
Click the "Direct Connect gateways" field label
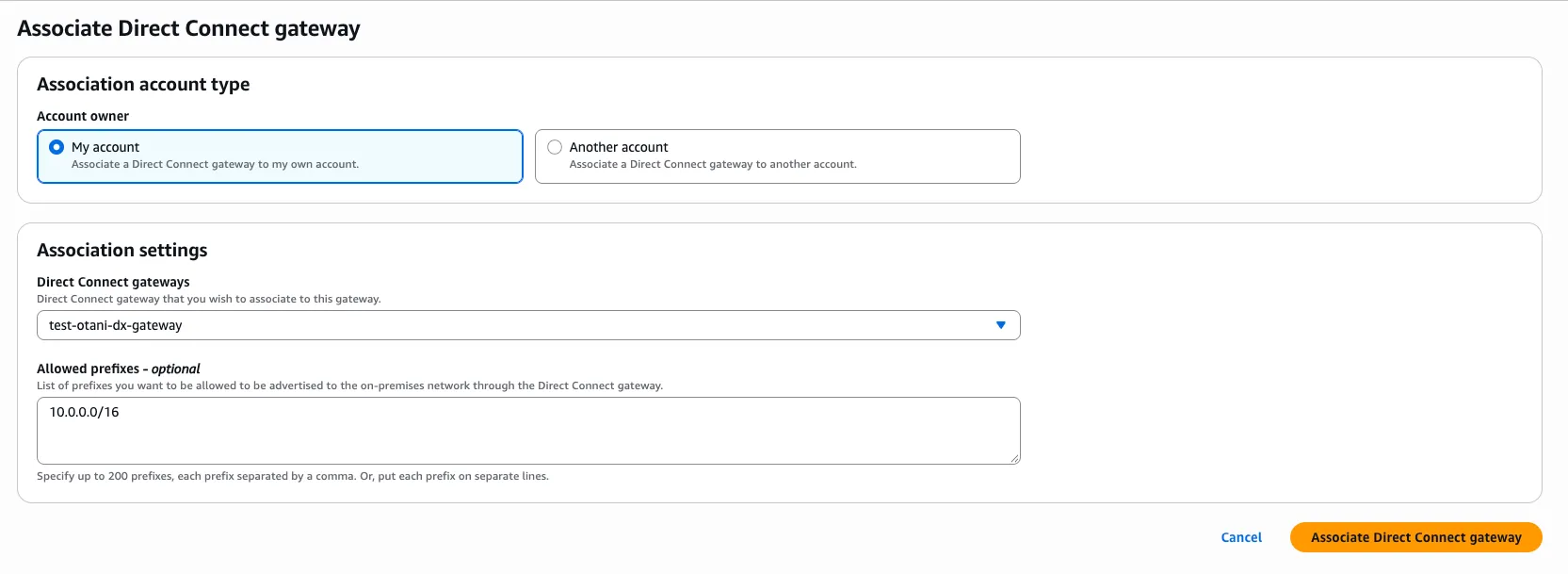point(113,282)
